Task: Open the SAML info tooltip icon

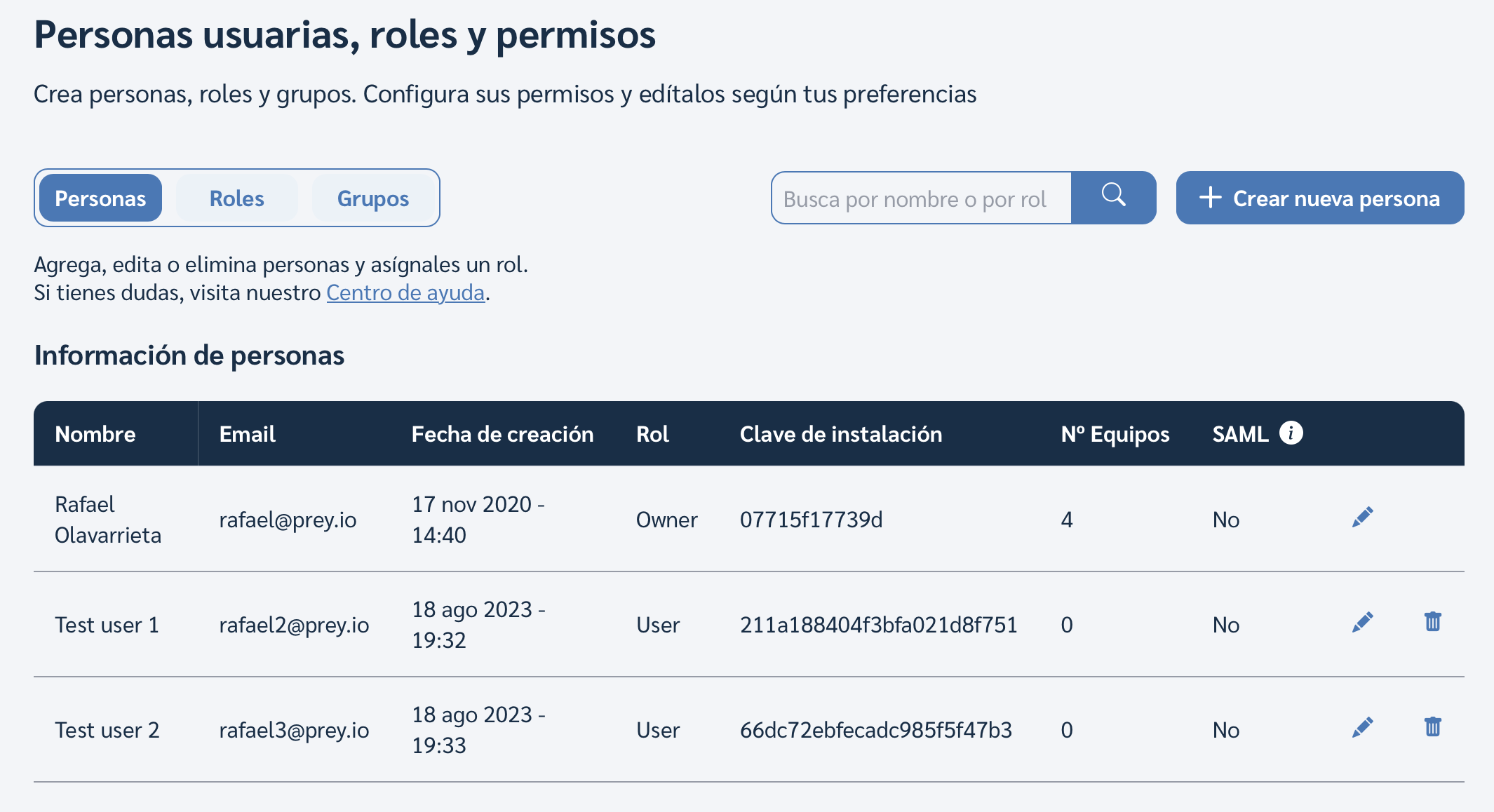Action: pos(1291,433)
